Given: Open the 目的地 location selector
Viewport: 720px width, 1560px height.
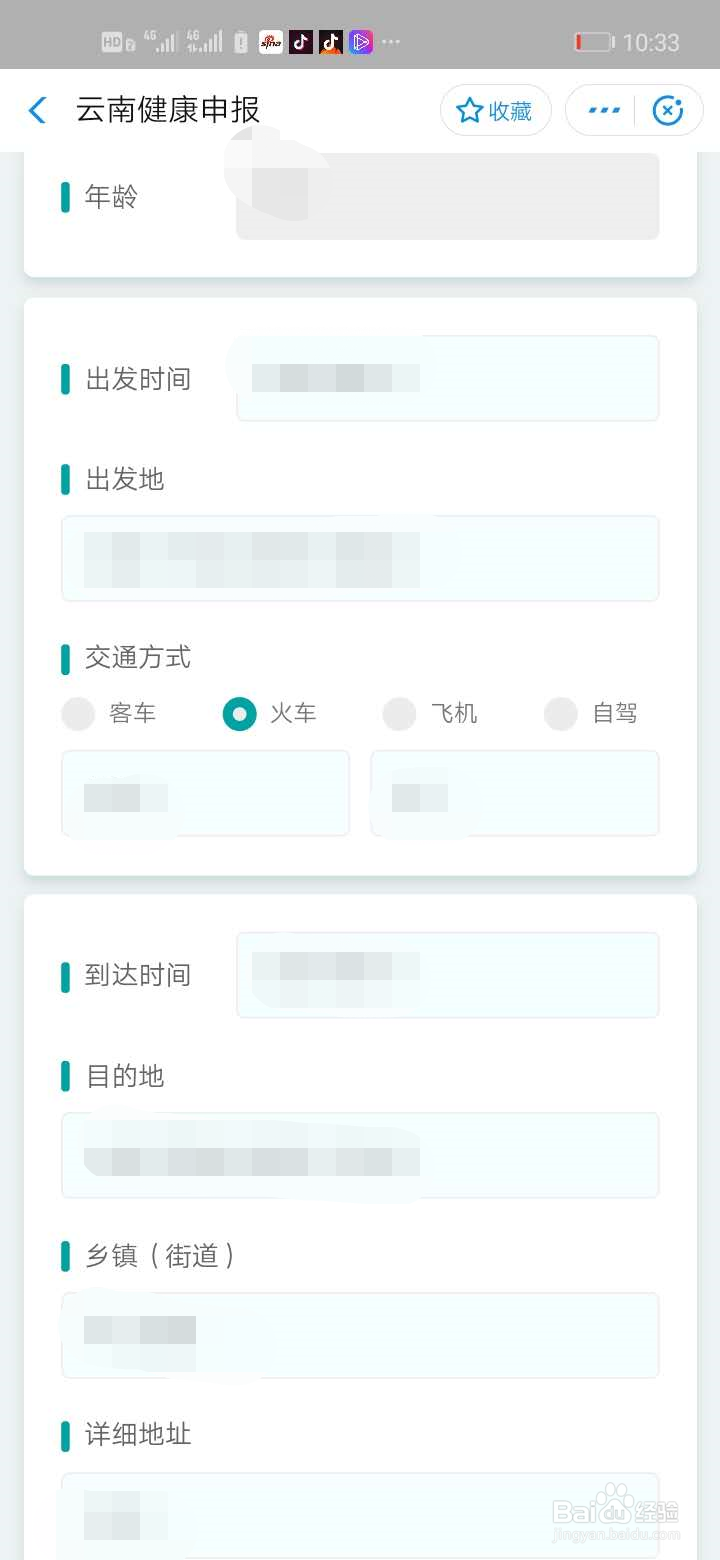Looking at the screenshot, I should pos(360,1155).
